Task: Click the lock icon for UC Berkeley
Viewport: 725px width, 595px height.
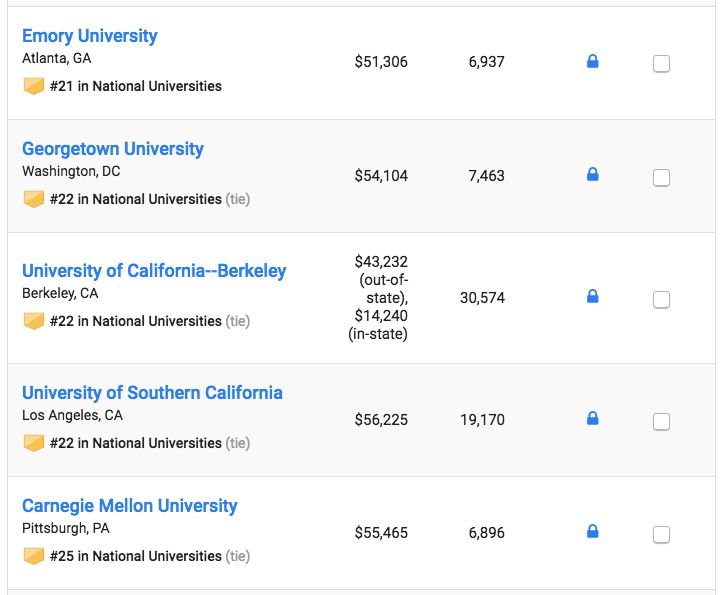Action: pos(592,297)
